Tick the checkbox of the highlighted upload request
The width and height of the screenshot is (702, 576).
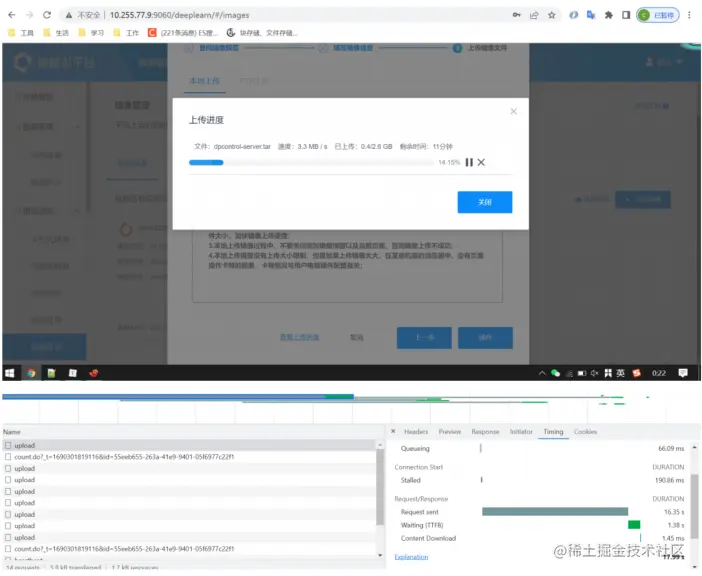coord(8,445)
